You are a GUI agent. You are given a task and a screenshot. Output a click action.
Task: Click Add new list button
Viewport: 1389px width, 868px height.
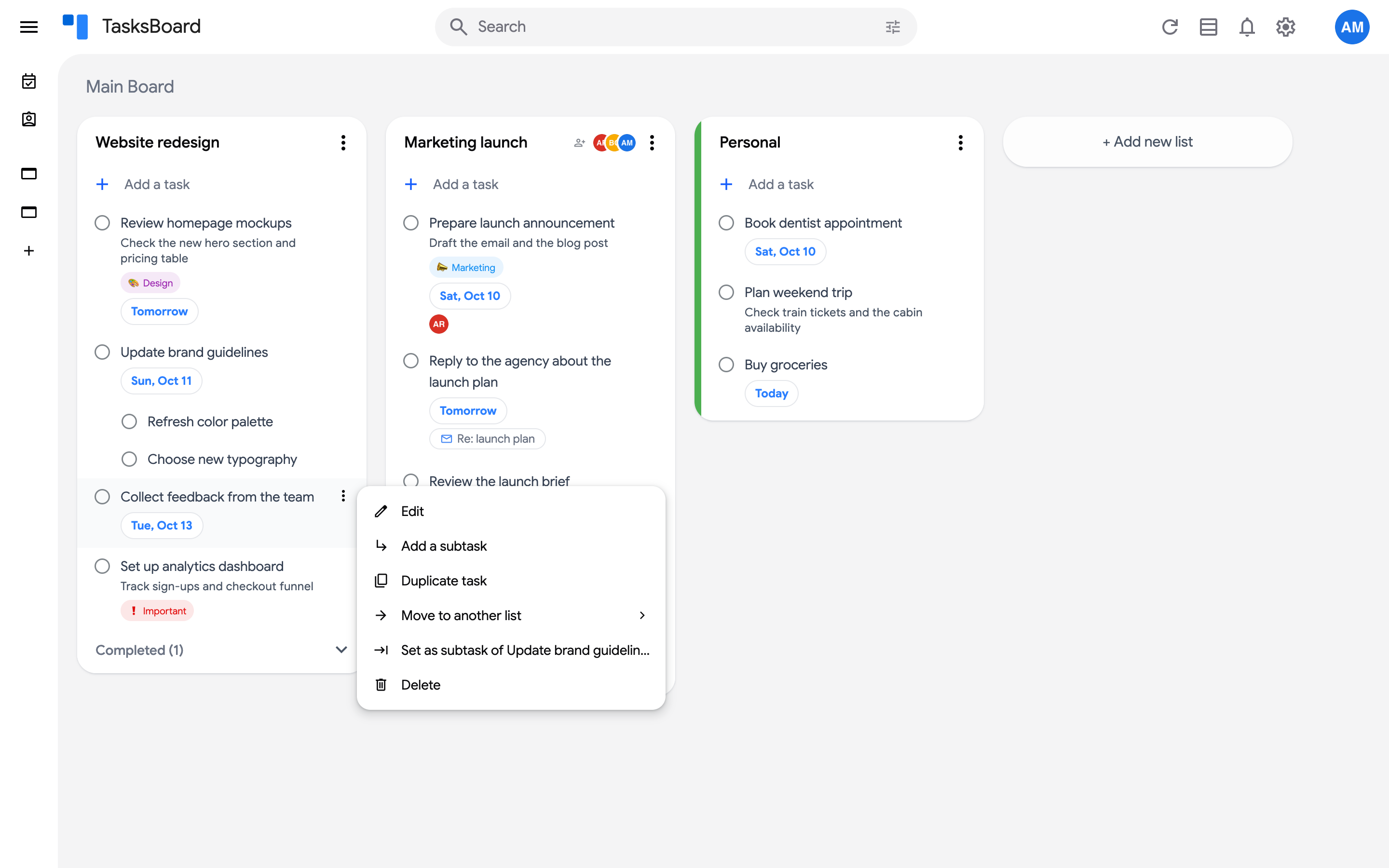coord(1147,142)
